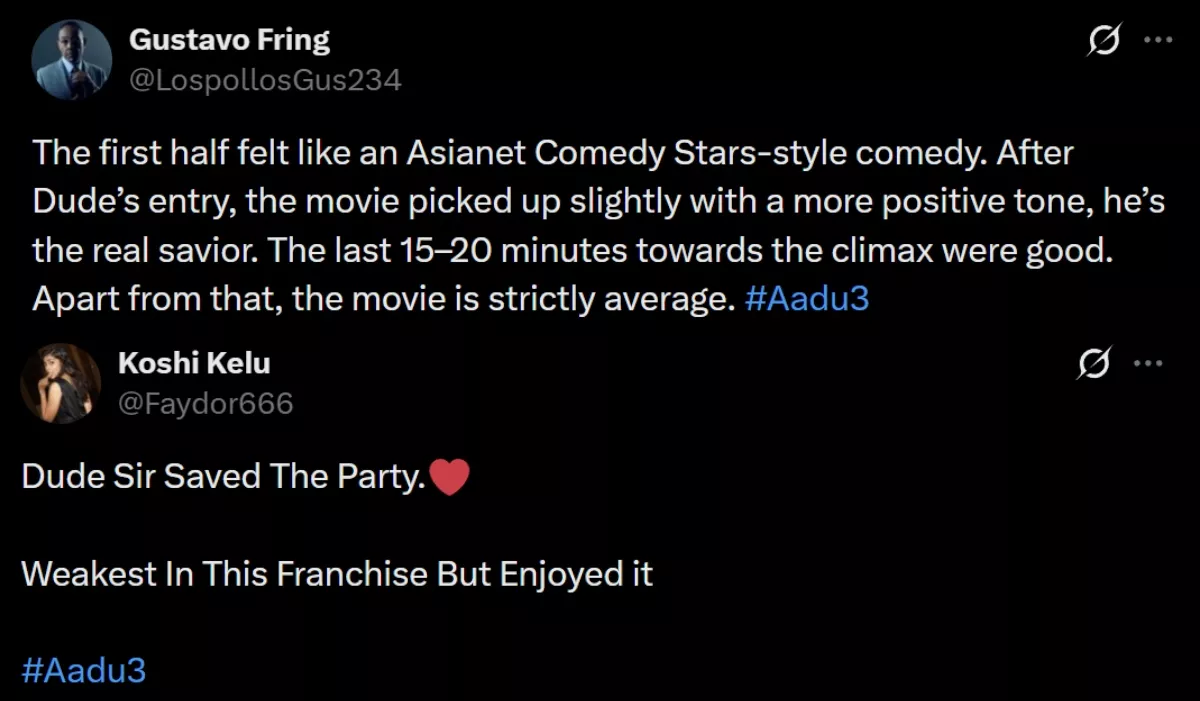
Task: Click Grok icon on Koshi Kelu's post
Action: [x=1093, y=364]
